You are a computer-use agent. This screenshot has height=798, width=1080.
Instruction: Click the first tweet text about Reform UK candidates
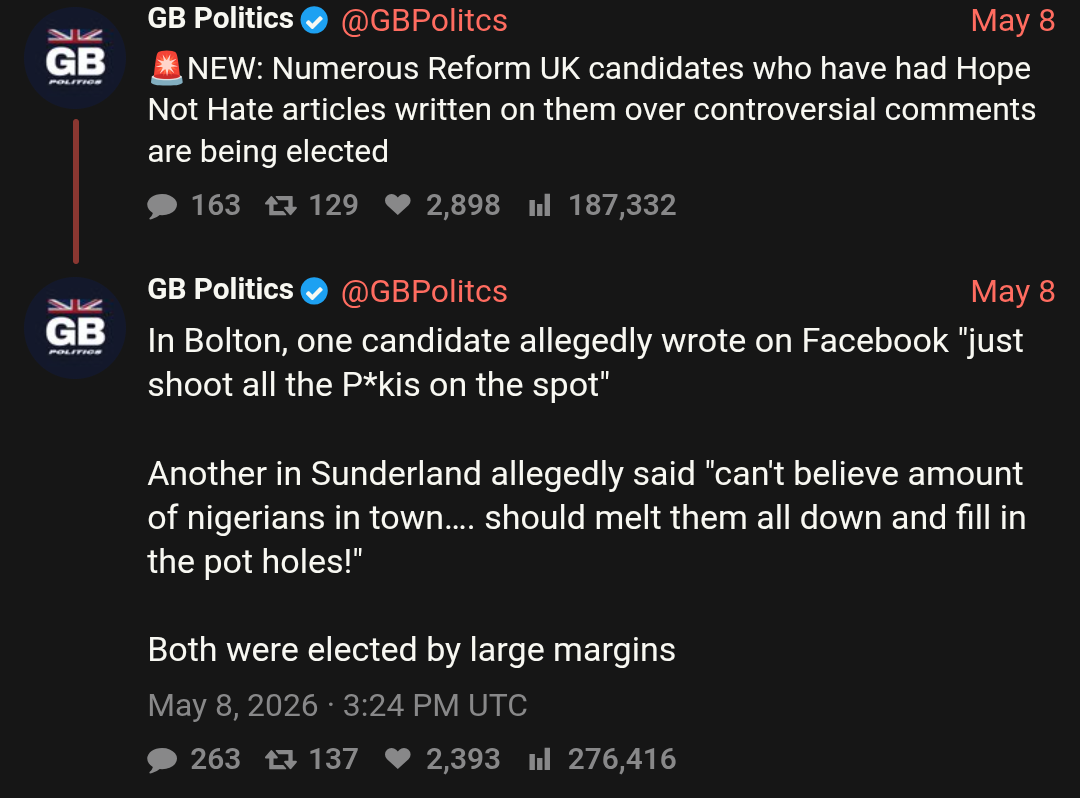tap(592, 110)
